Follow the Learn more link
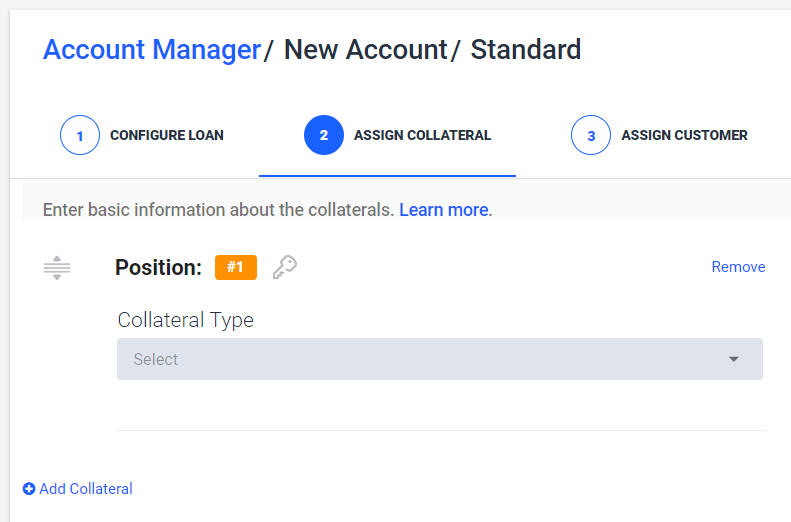The image size is (791, 522). [x=444, y=210]
